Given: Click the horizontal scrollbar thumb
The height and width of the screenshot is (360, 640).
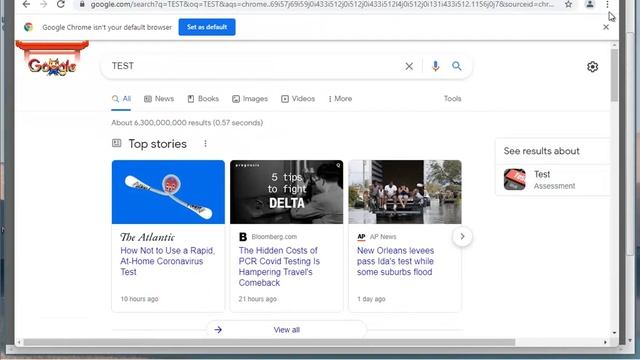Looking at the screenshot, I should point(269,342).
